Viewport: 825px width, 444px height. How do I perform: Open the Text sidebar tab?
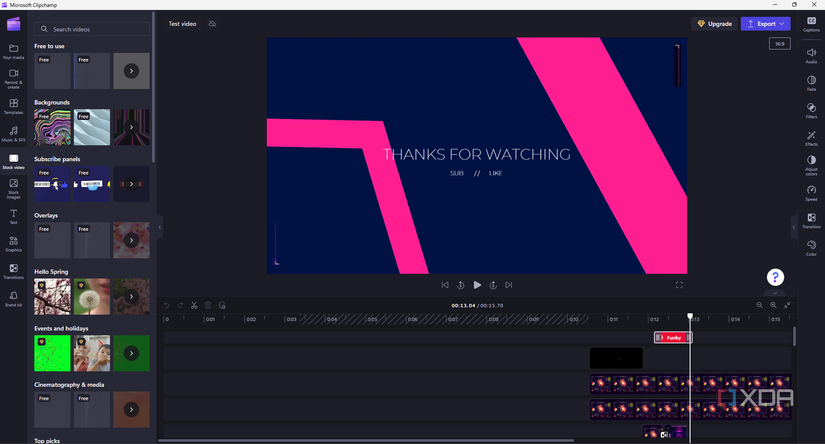pos(14,216)
